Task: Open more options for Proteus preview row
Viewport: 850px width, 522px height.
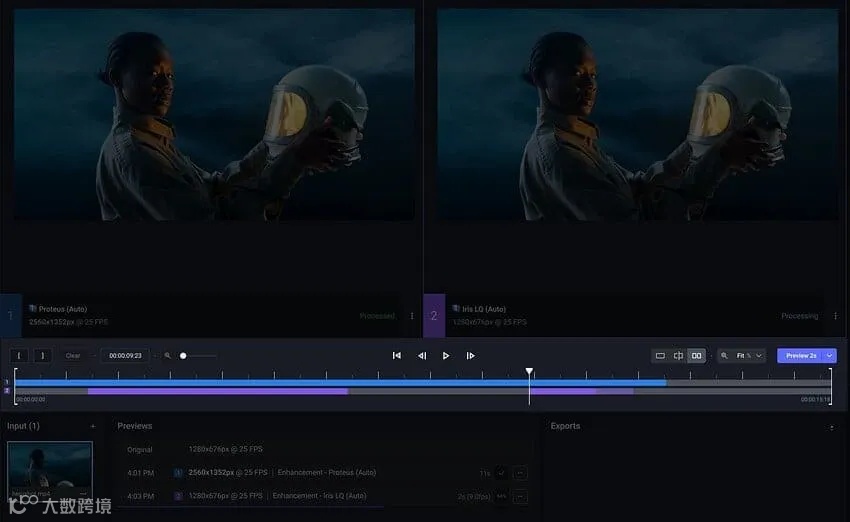Action: [520, 473]
